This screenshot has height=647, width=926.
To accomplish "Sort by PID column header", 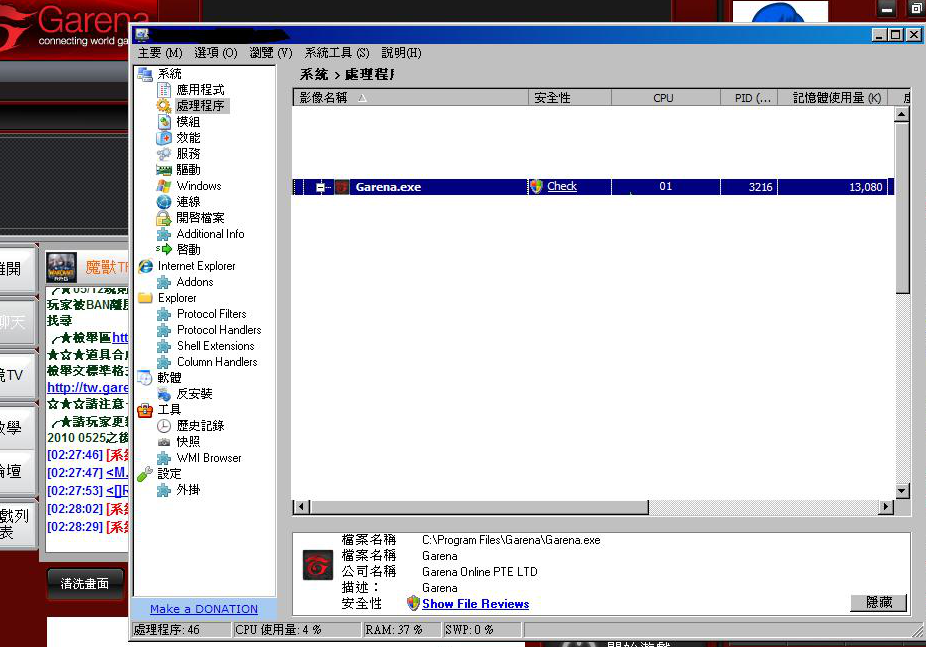I will point(749,97).
